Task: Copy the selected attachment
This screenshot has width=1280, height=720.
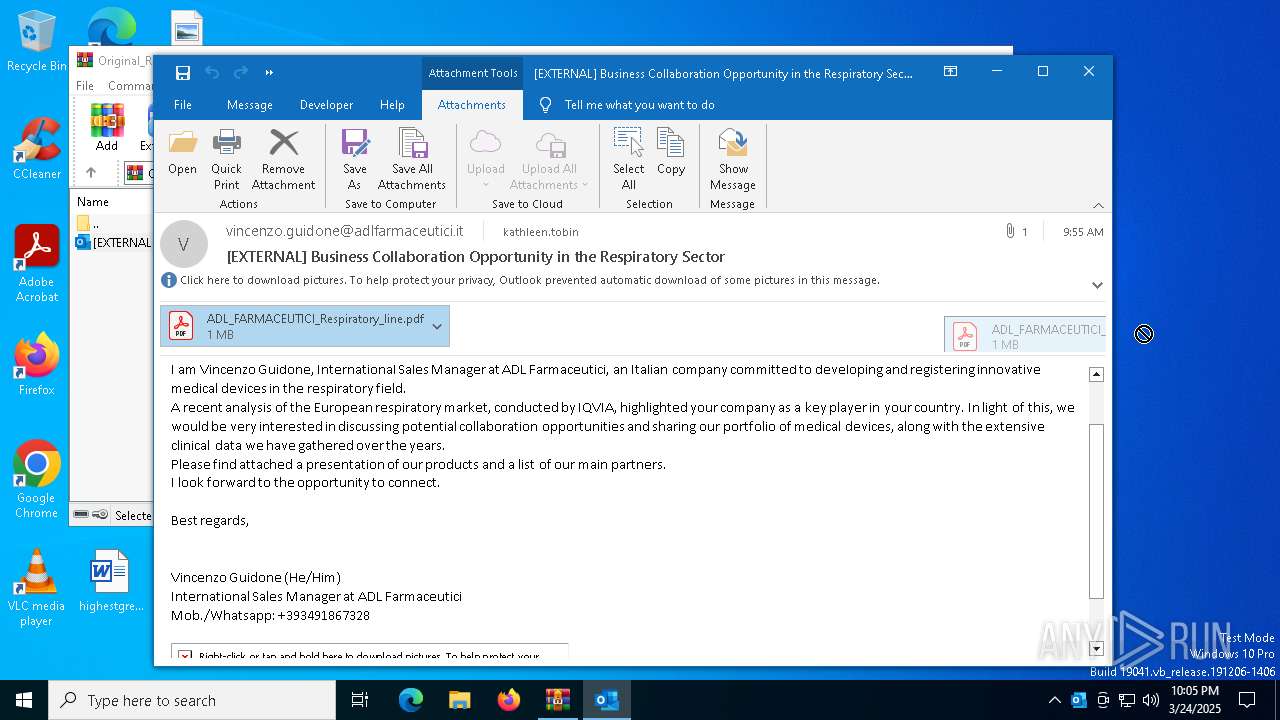Action: (671, 153)
